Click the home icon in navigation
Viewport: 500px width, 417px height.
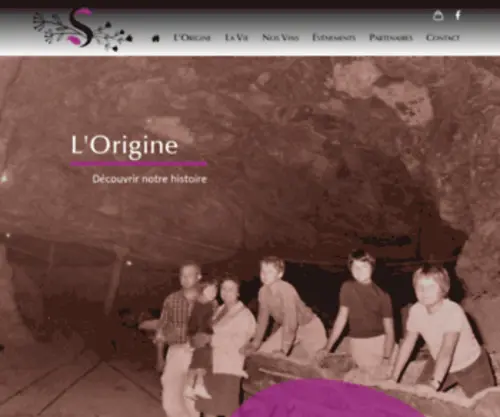(156, 38)
